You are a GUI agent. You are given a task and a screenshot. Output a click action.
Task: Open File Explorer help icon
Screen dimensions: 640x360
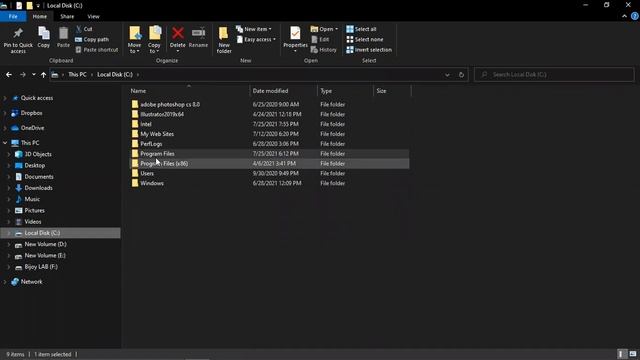pyautogui.click(x=635, y=16)
